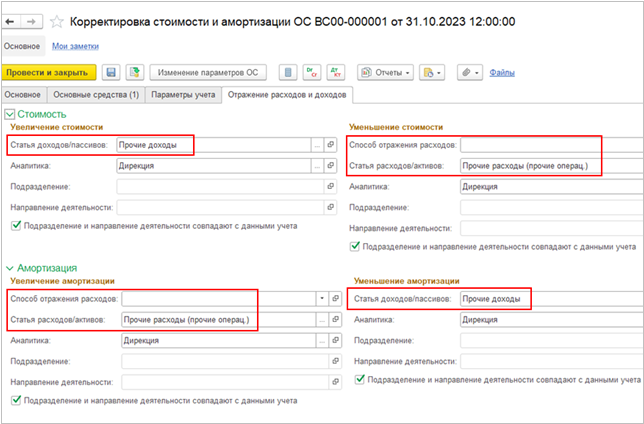Click the Аналитика field under Увеличение амортизации
Image resolution: width=644 pixels, height=424 pixels.
(218, 340)
